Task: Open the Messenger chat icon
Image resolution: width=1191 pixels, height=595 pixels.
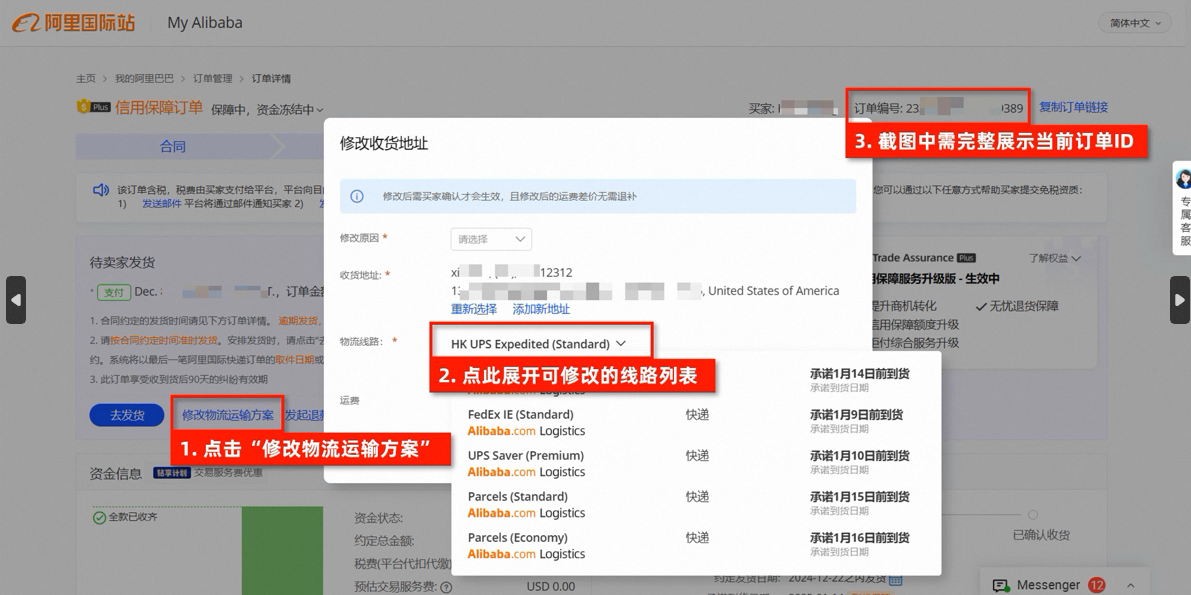Action: coord(1001,585)
